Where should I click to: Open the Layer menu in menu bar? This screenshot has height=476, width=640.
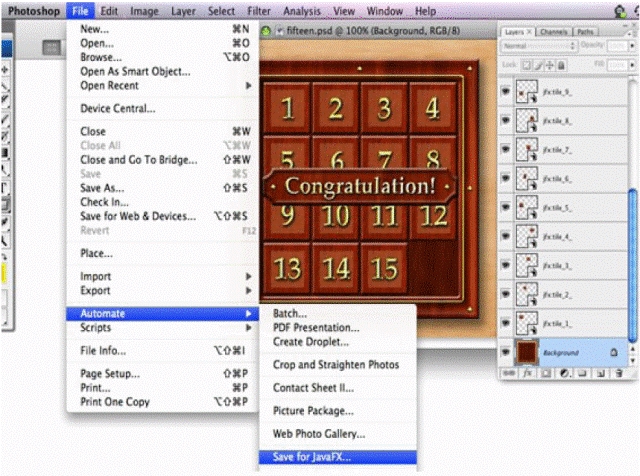(x=183, y=11)
